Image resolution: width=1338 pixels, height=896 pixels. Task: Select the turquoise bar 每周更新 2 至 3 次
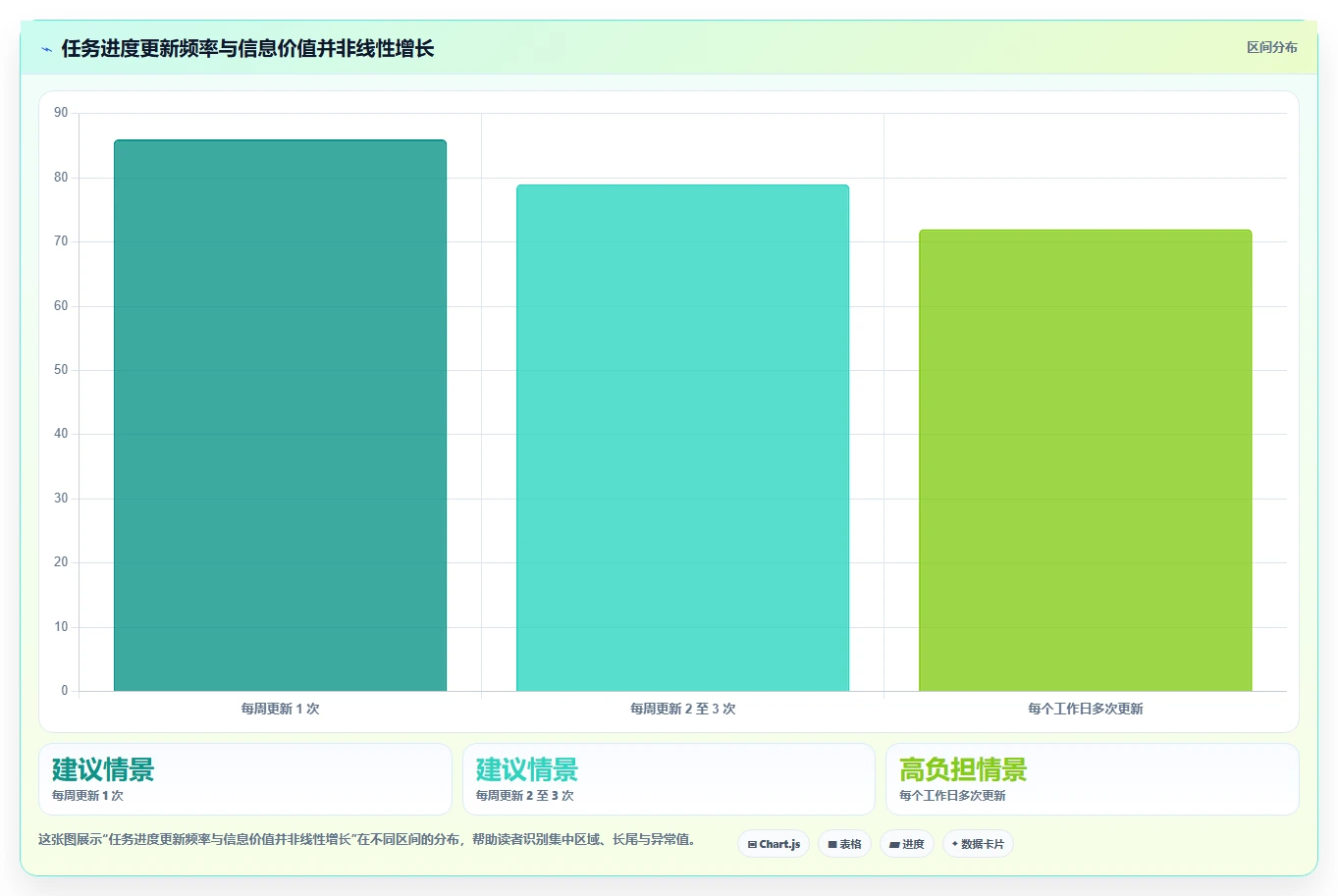[x=682, y=438]
